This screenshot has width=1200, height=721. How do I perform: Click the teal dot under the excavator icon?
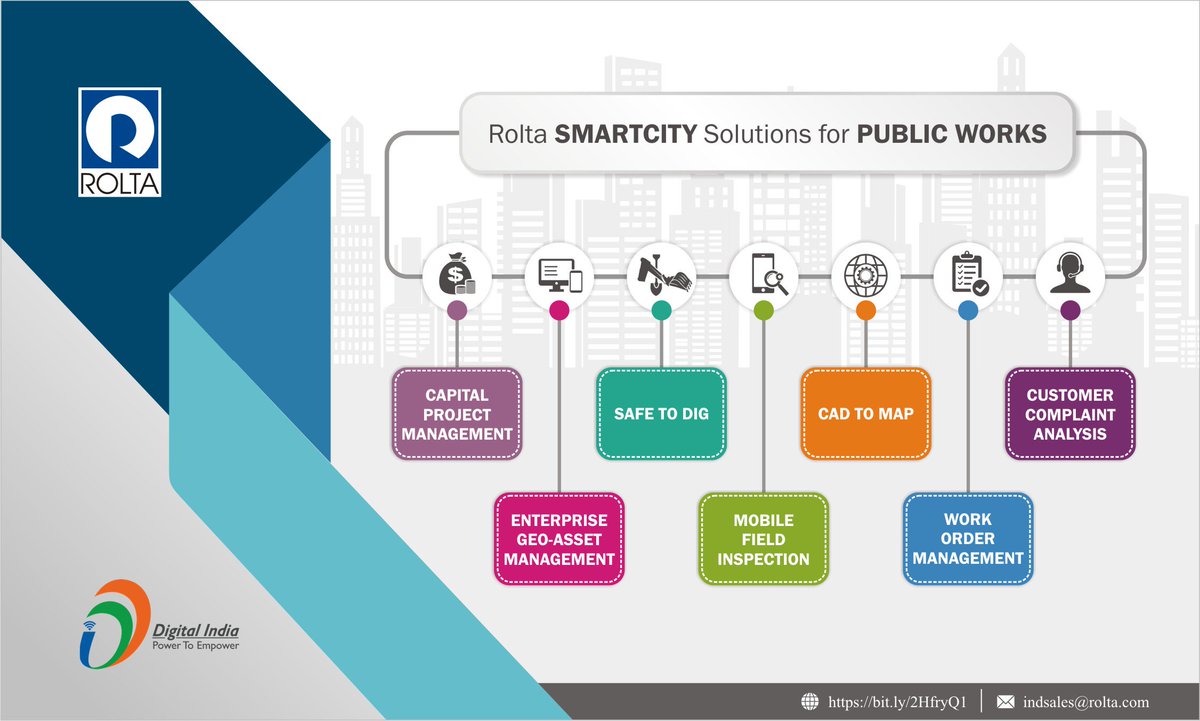[x=661, y=311]
